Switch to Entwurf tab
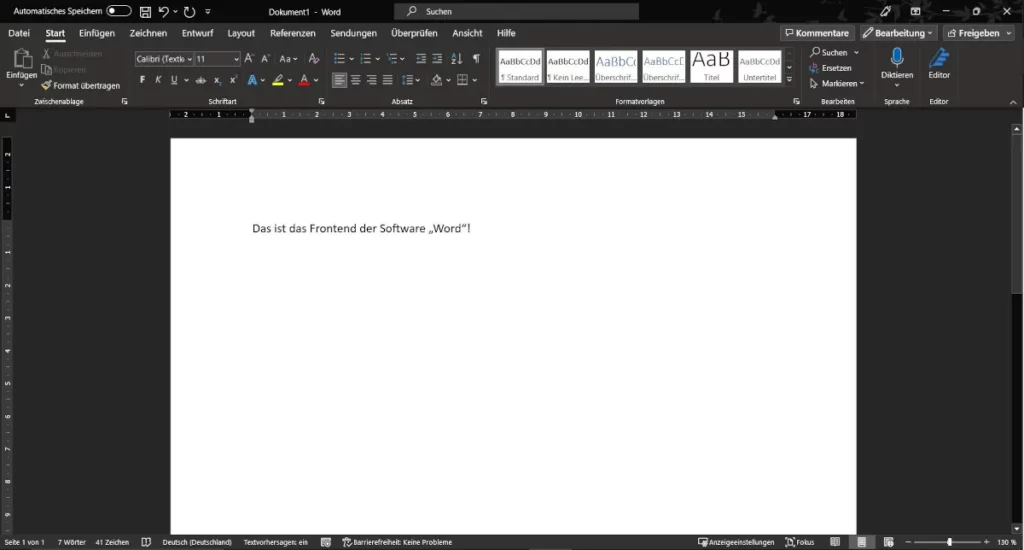1024x550 pixels. pyautogui.click(x=197, y=33)
